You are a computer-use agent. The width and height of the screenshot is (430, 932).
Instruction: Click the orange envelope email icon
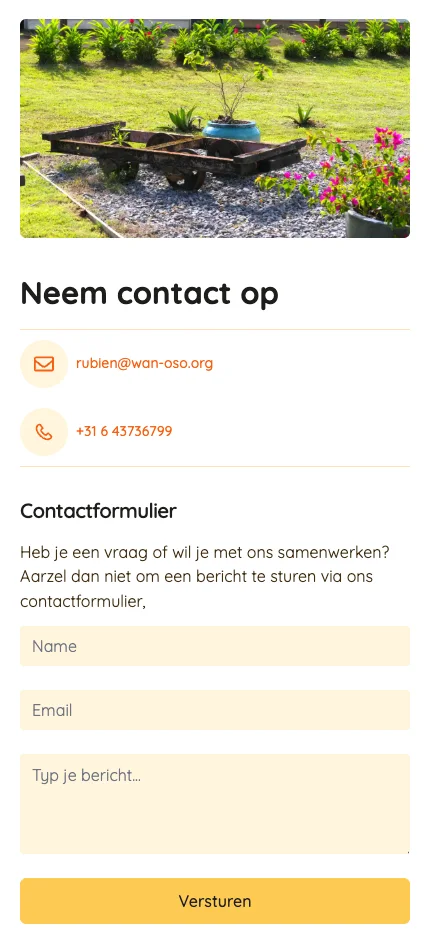(x=44, y=364)
